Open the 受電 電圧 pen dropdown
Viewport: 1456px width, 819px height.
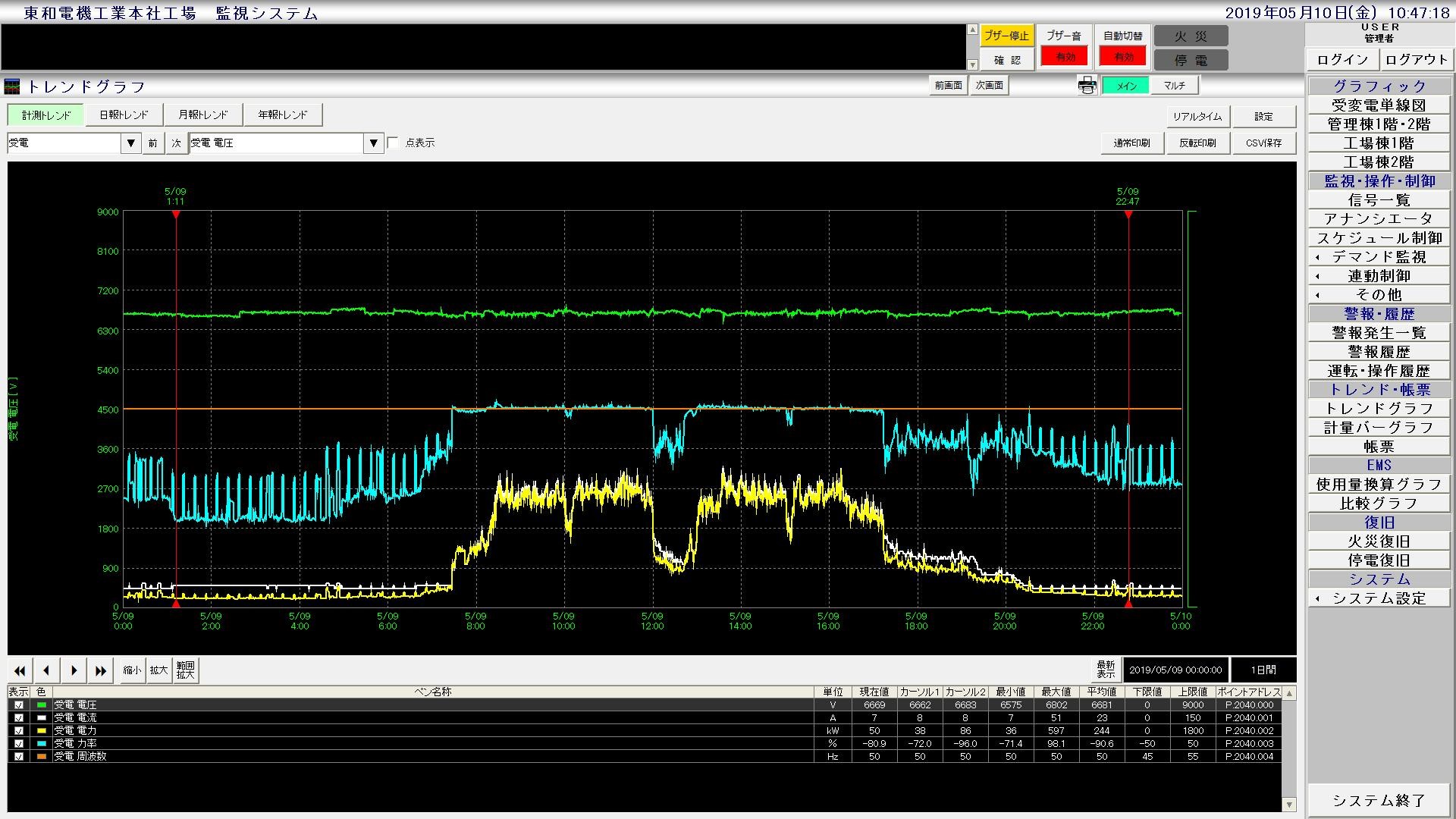click(x=374, y=143)
